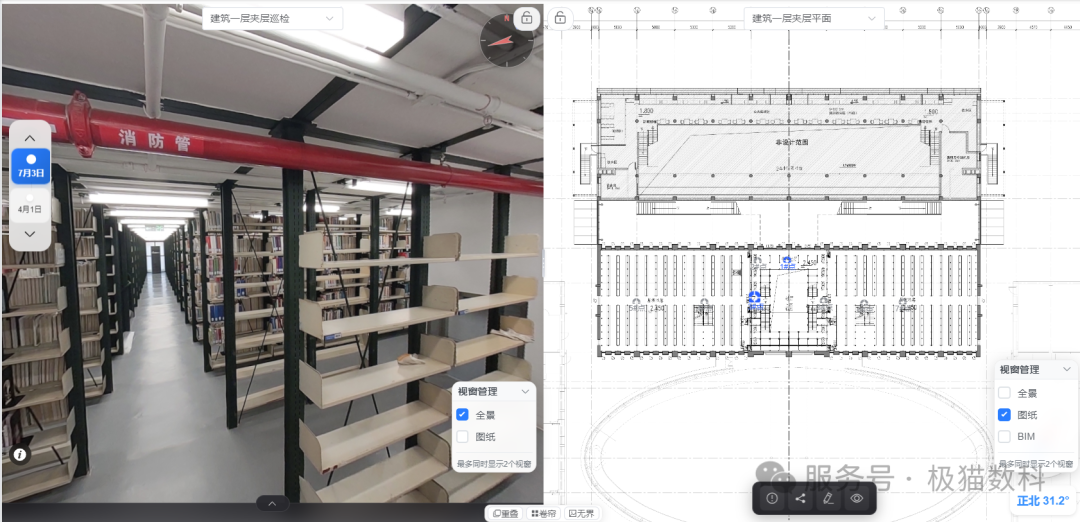Open the 建筑一层夹层巡检 dropdown
1080x522 pixels.
pyautogui.click(x=272, y=19)
